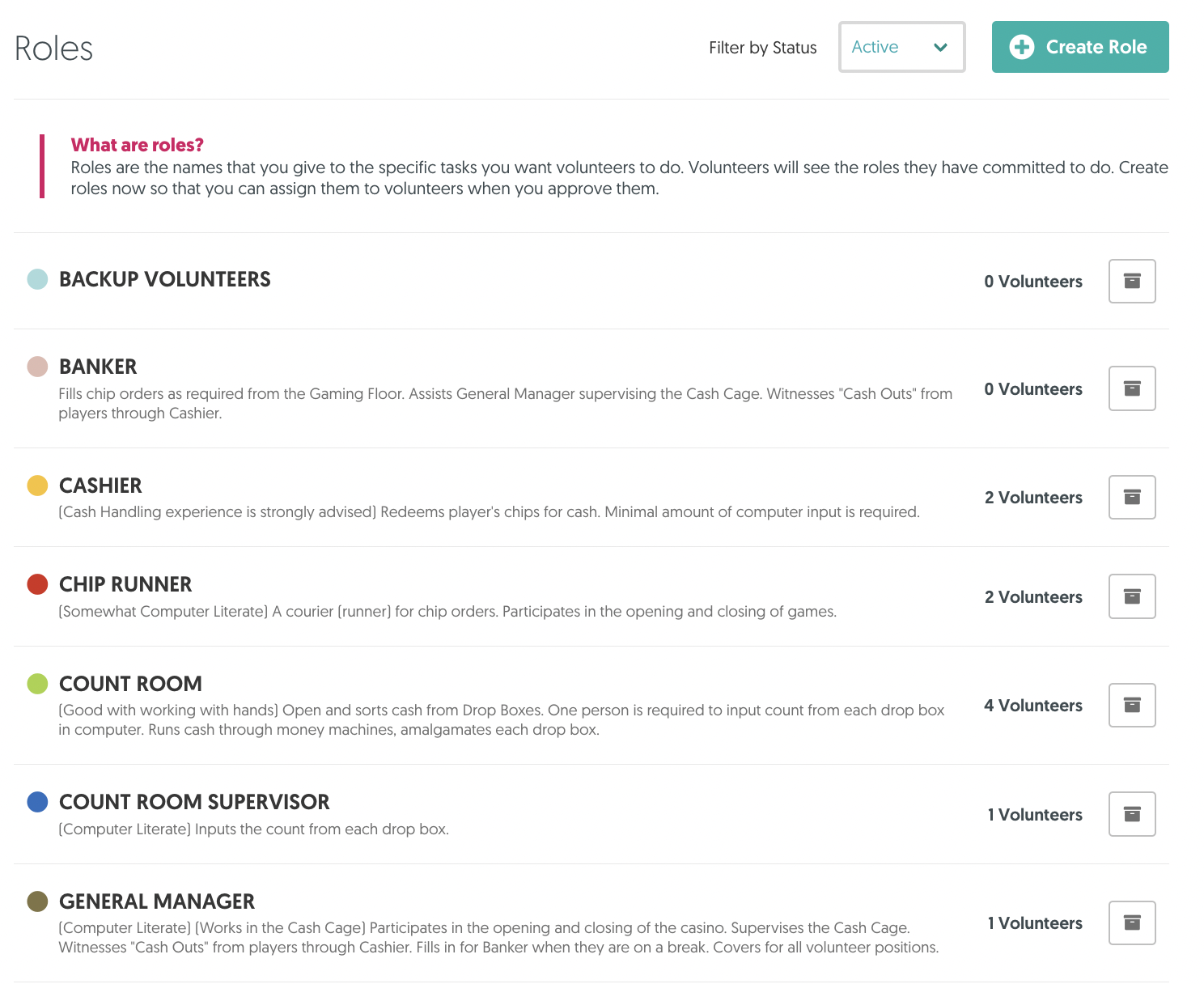
Task: Click the Active dropdown chevron arrow
Action: click(x=940, y=47)
